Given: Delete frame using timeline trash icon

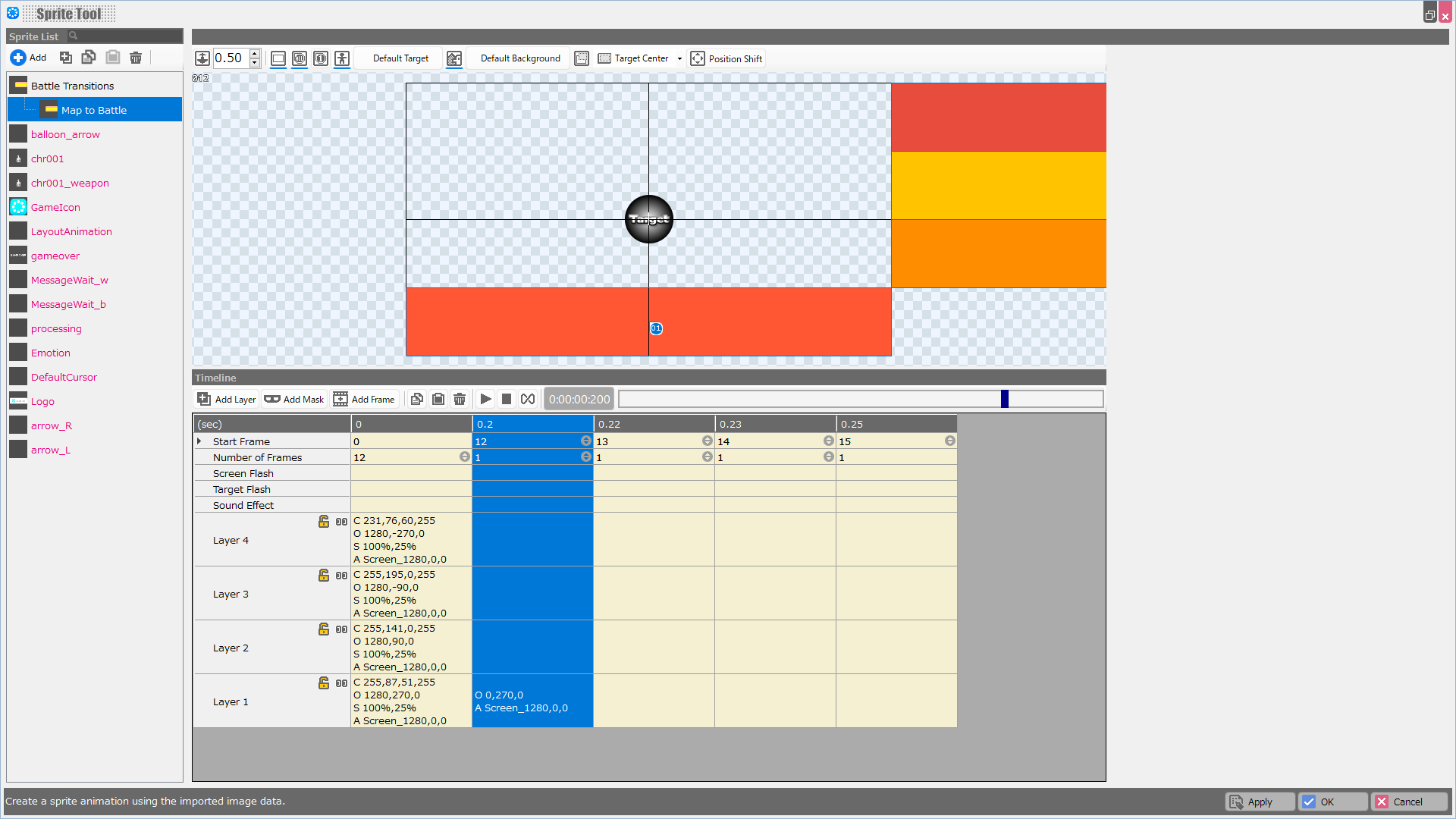Looking at the screenshot, I should click(460, 400).
